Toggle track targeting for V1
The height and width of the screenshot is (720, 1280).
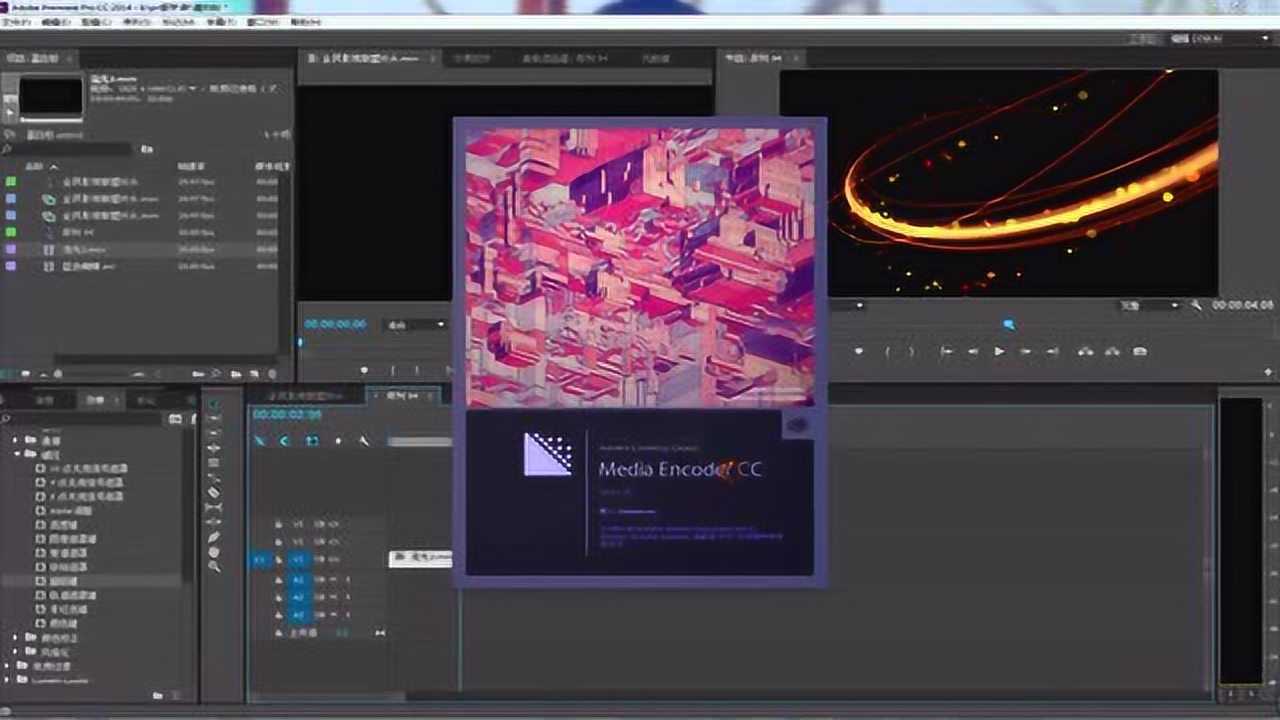(x=297, y=560)
